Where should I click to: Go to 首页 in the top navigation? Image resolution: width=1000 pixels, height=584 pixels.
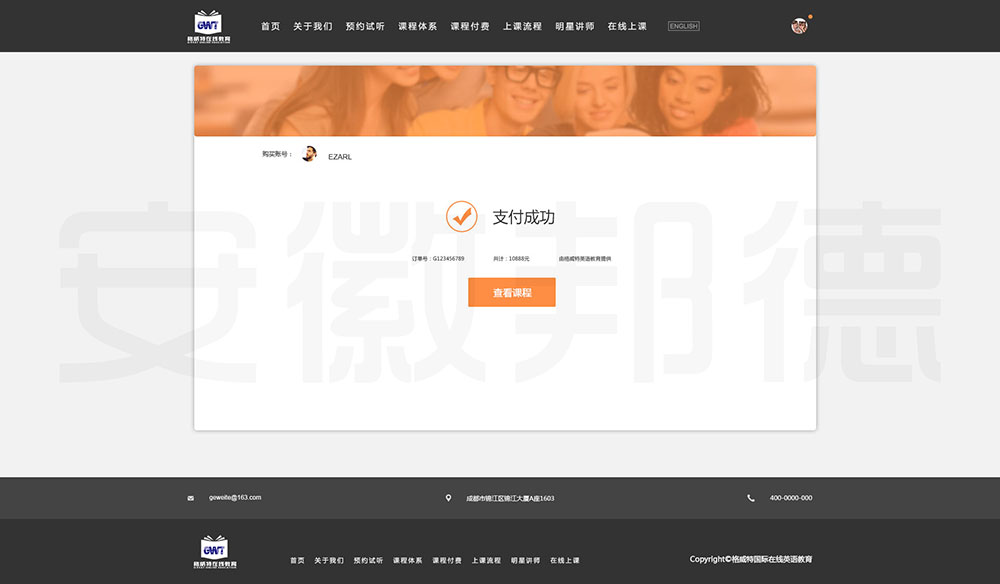[x=271, y=26]
